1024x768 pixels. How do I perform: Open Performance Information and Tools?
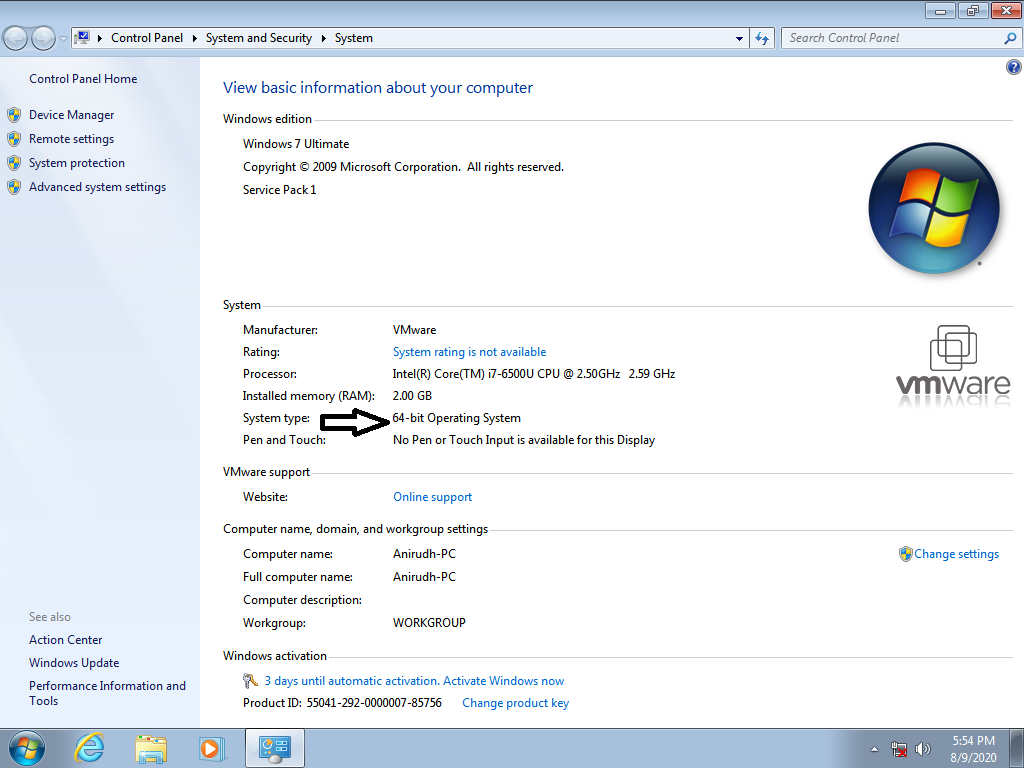[107, 693]
